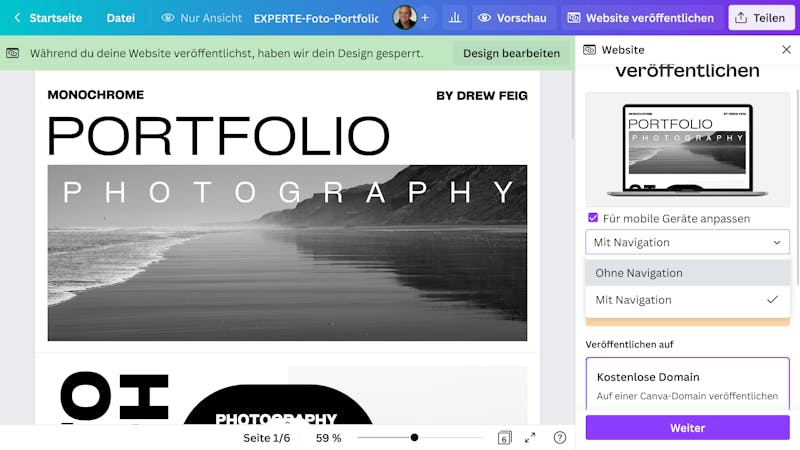Toggle fullscreen with the expand arrows icon

pos(530,438)
